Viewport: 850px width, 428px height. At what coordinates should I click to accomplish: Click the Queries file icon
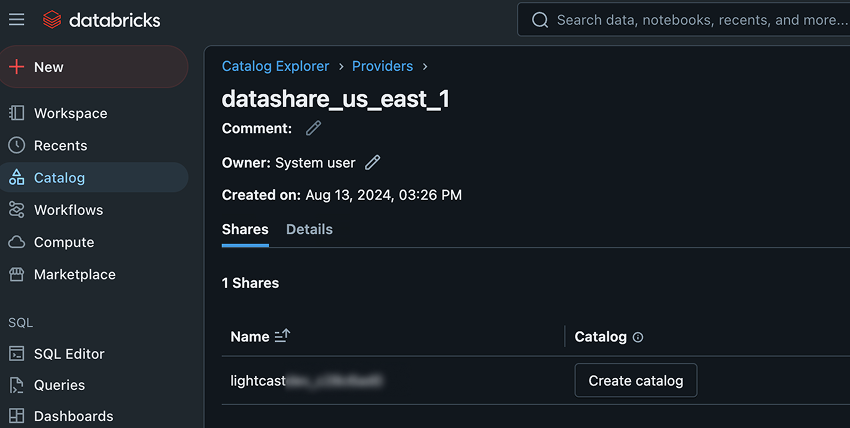pos(17,385)
